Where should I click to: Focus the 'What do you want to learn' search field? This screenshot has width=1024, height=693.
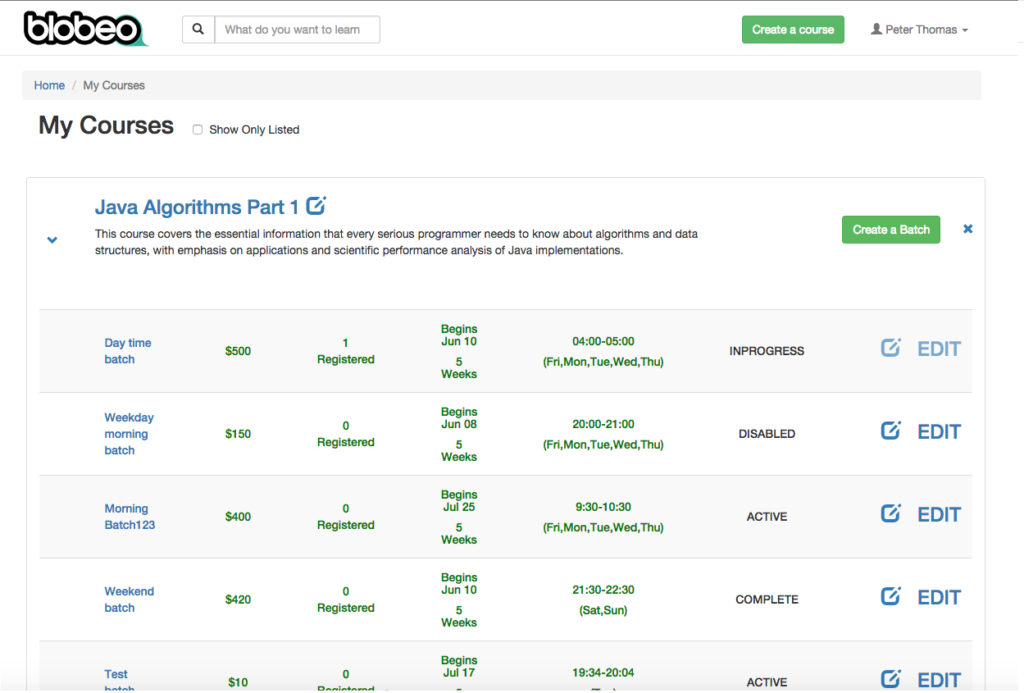(297, 30)
